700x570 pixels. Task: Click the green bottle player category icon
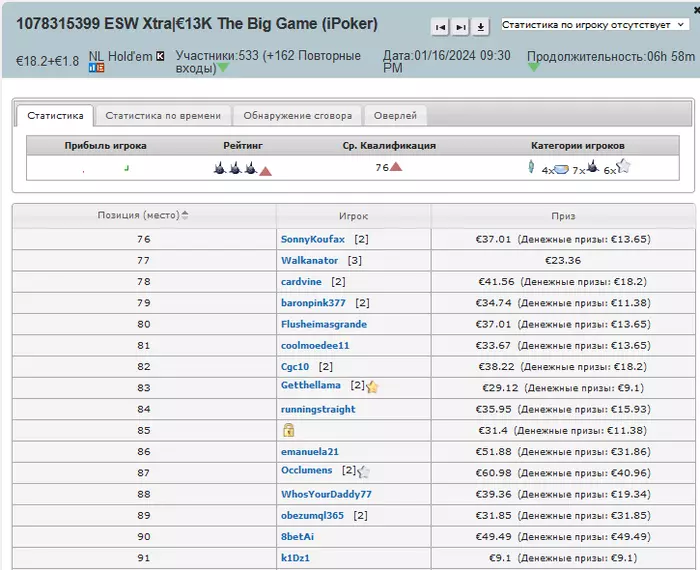tap(531, 166)
